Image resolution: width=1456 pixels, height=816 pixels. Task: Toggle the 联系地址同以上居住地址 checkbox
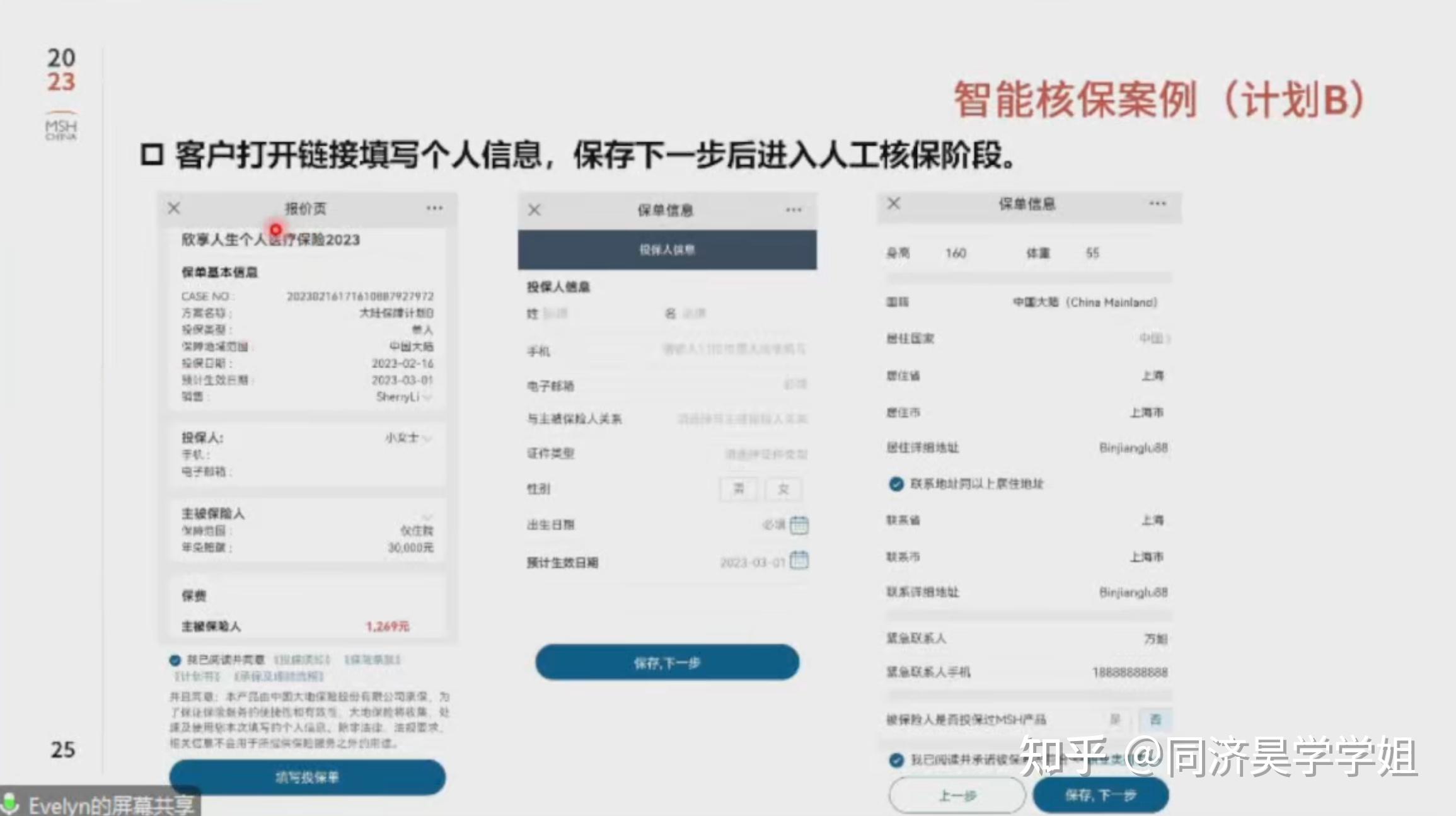[897, 484]
